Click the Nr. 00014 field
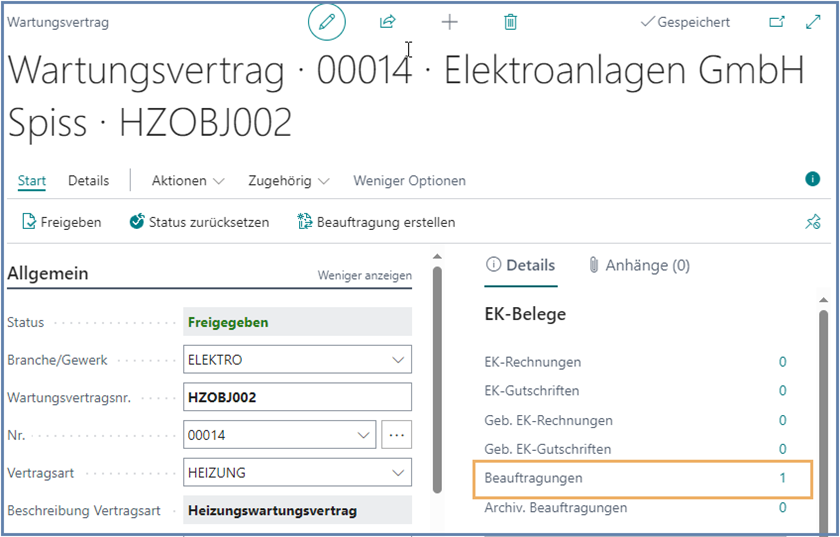Screen dimensions: 840x537 click(280, 435)
